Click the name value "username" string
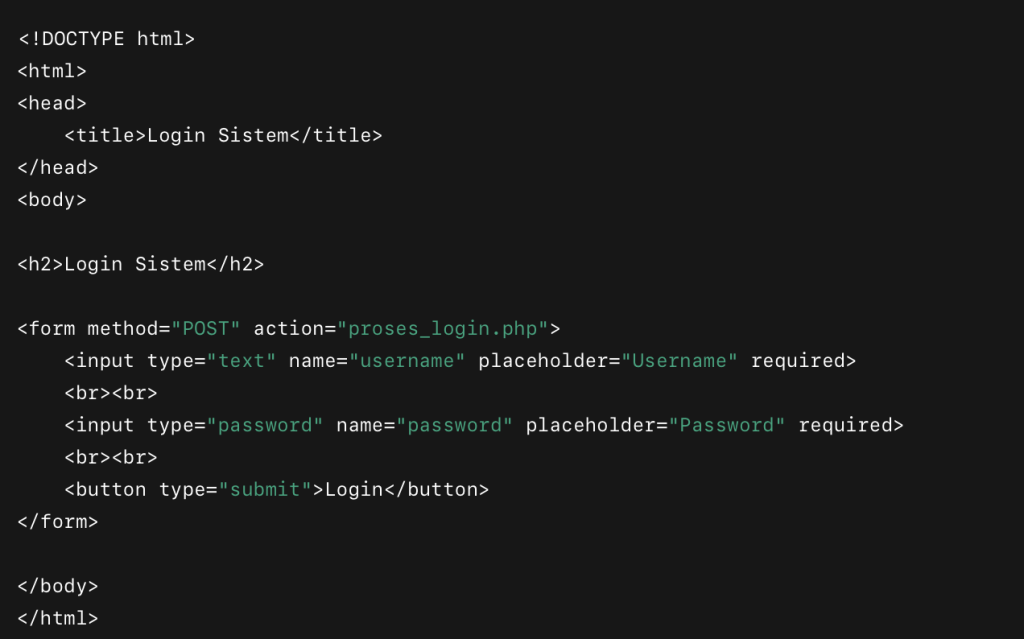This screenshot has height=639, width=1024. pyautogui.click(x=407, y=360)
